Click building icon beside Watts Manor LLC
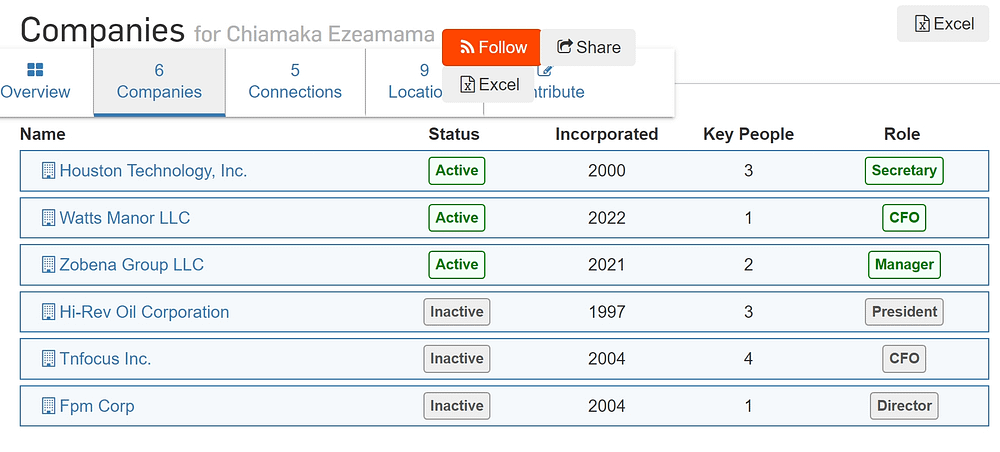 click(48, 218)
